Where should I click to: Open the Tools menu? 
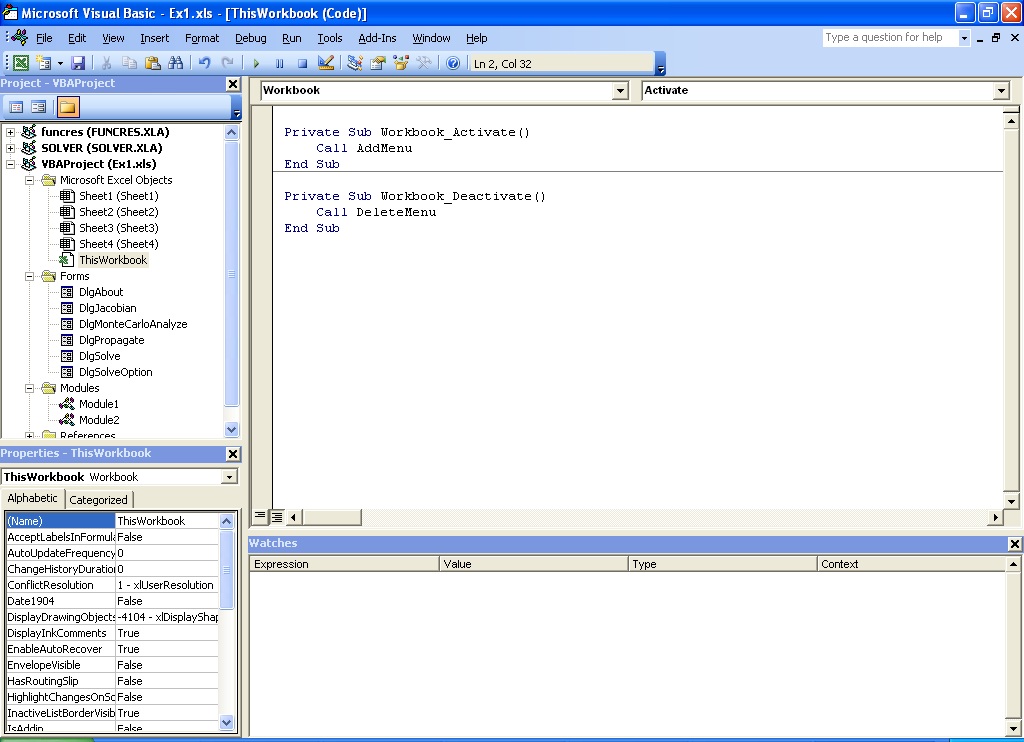[x=330, y=38]
